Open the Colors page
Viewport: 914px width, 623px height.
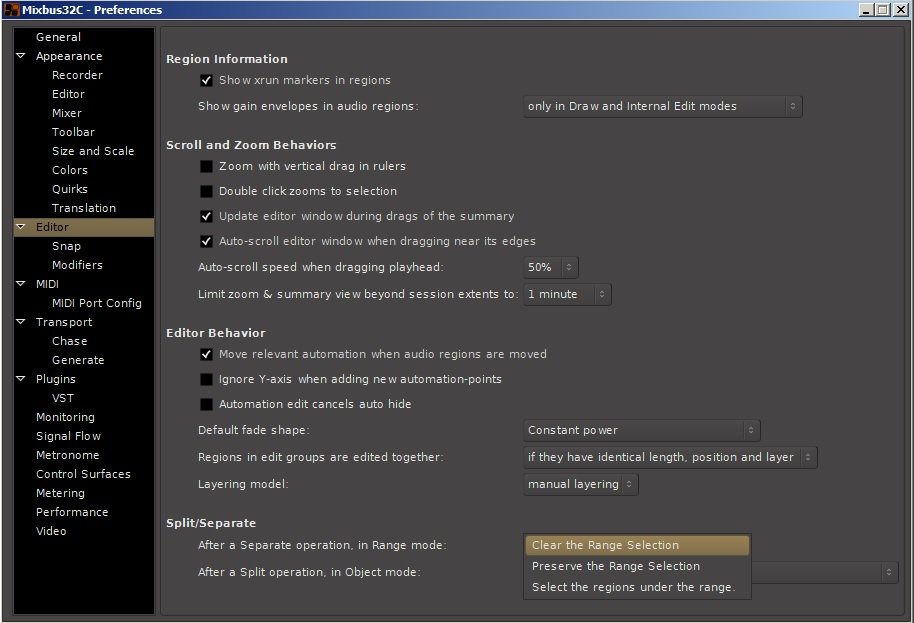(x=69, y=170)
